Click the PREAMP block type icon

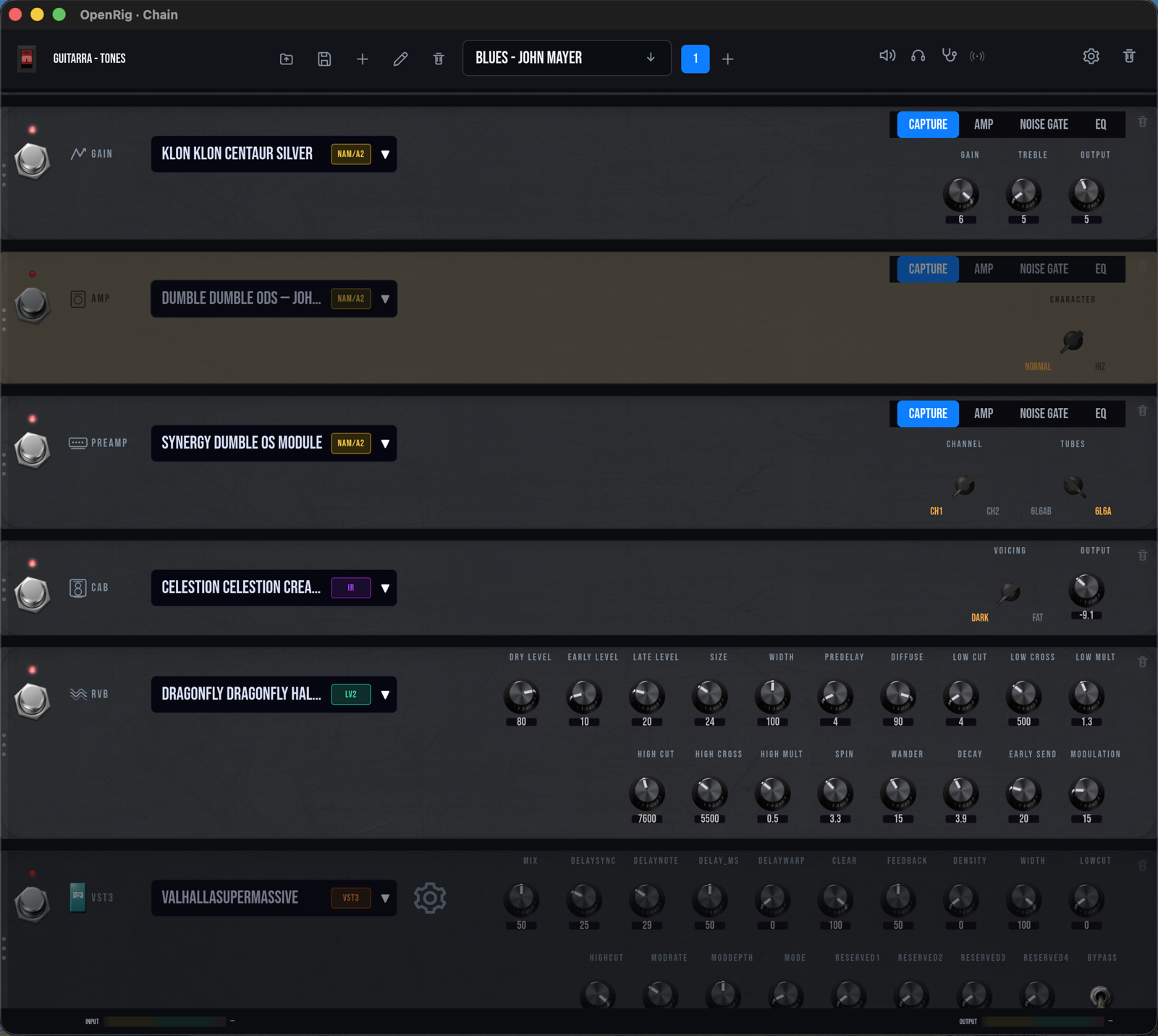(78, 443)
